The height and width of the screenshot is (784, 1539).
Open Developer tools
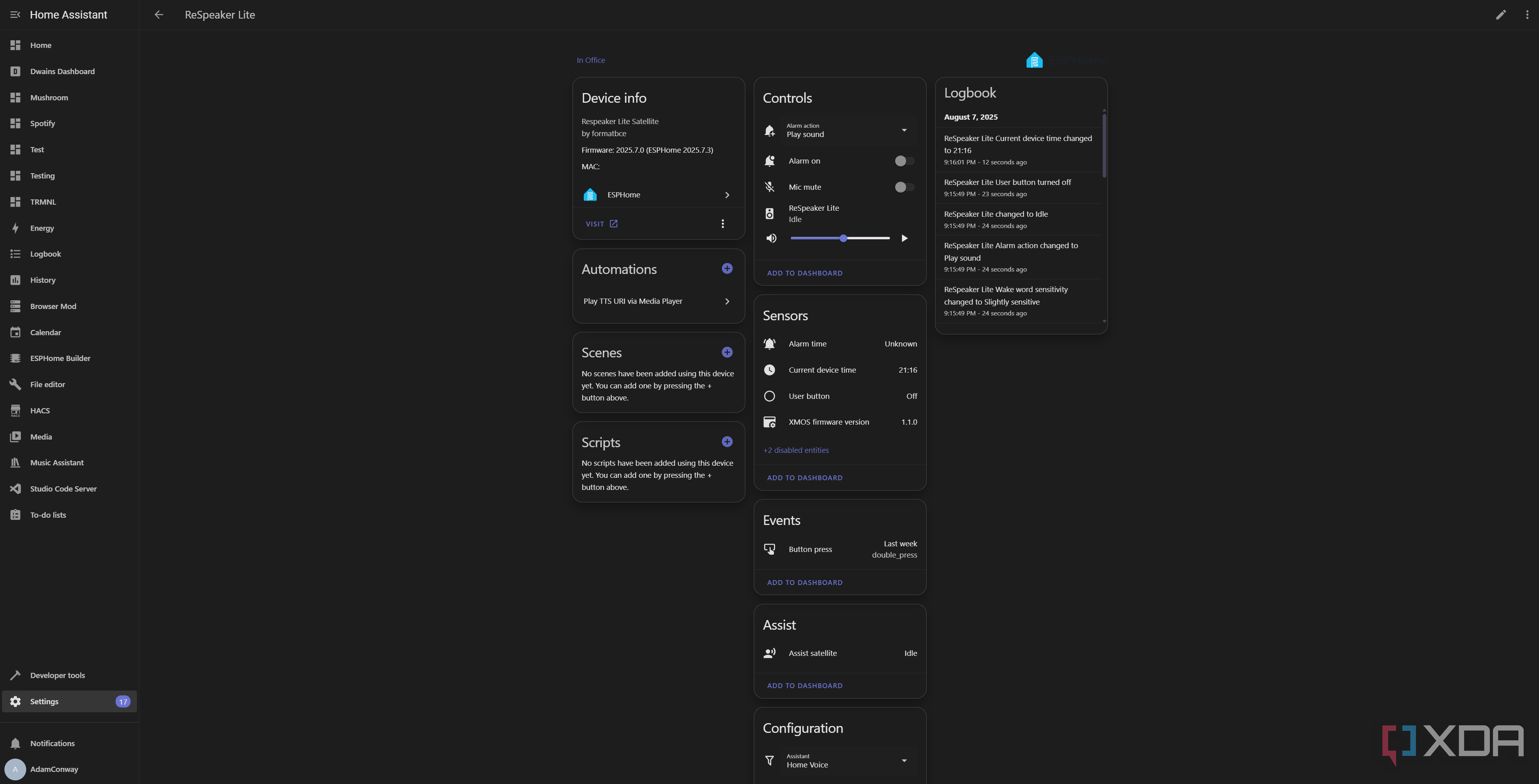(x=69, y=675)
